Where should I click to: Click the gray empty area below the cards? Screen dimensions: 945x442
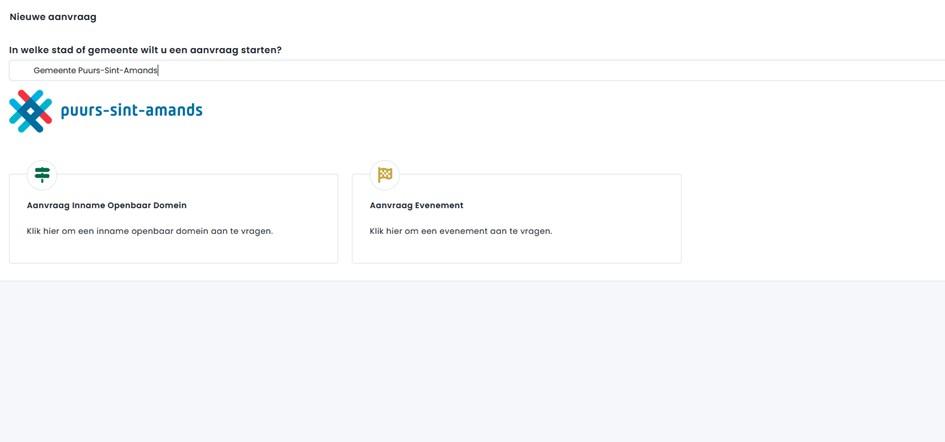coord(472,360)
